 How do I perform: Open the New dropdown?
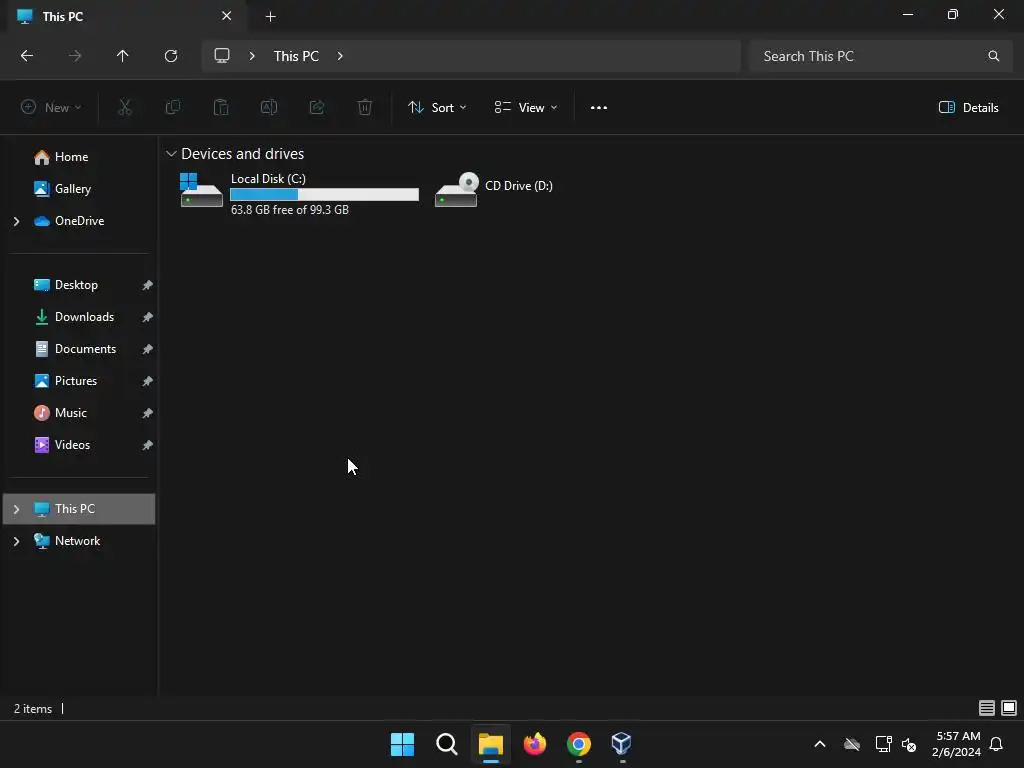click(x=51, y=108)
